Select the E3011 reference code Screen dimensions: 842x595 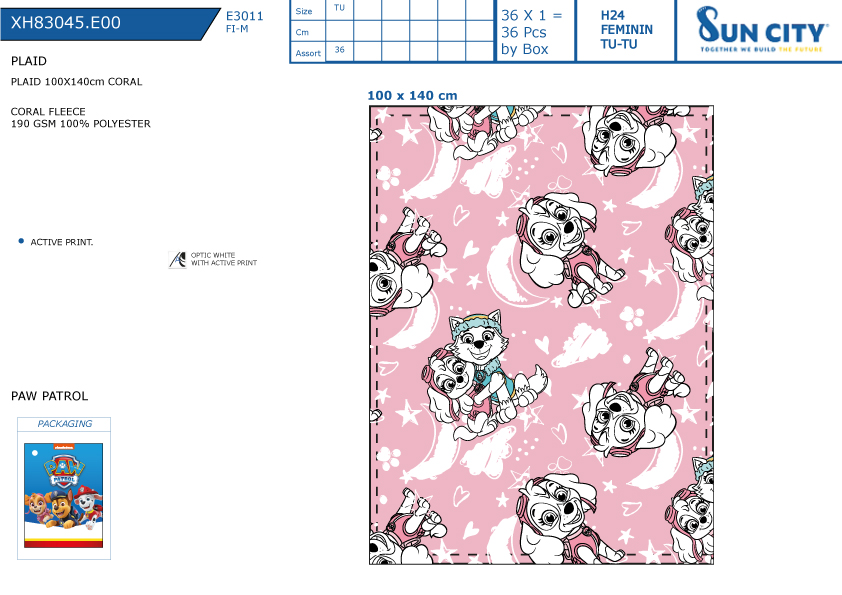244,16
